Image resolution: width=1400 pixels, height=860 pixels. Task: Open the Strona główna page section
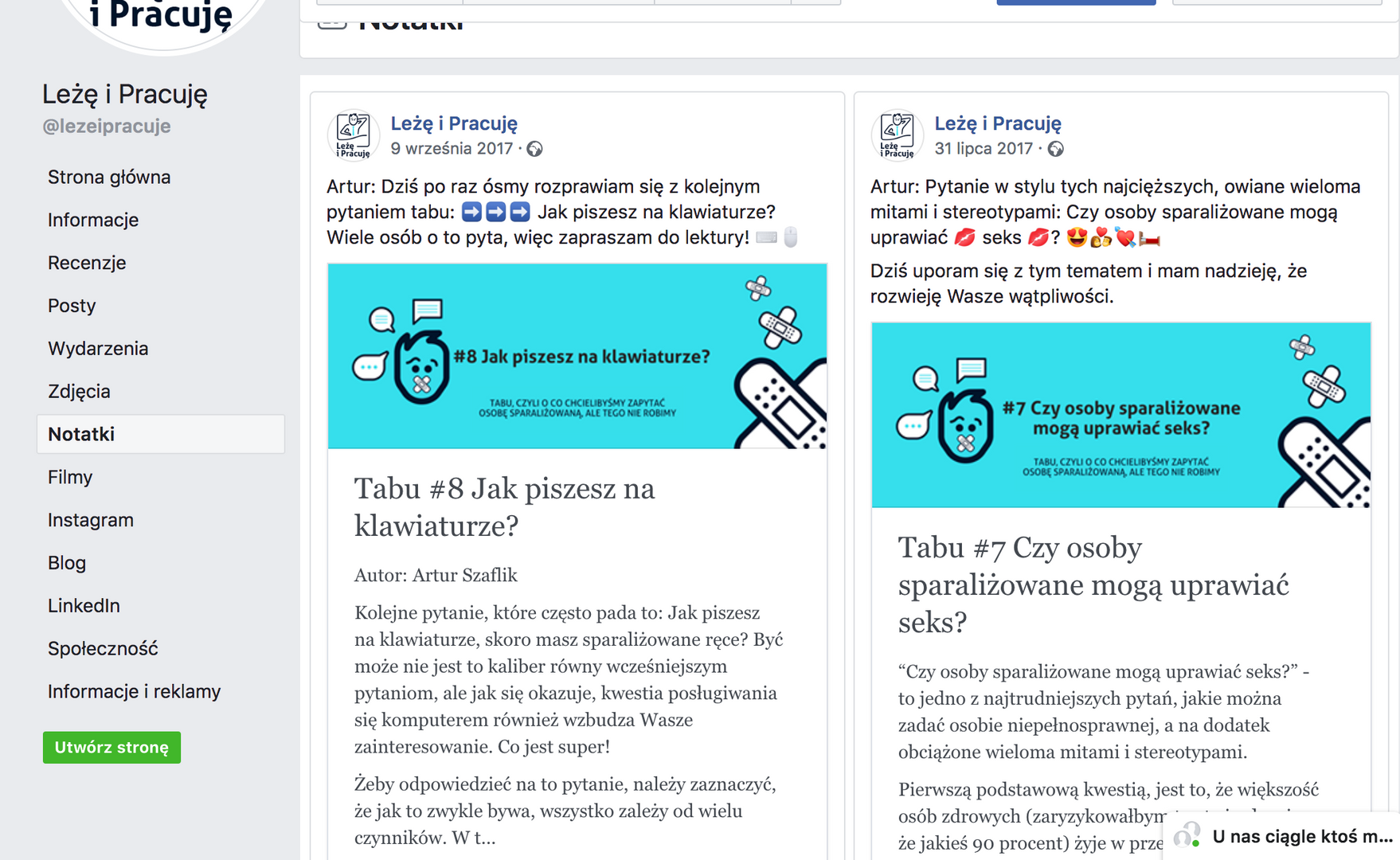(x=109, y=177)
